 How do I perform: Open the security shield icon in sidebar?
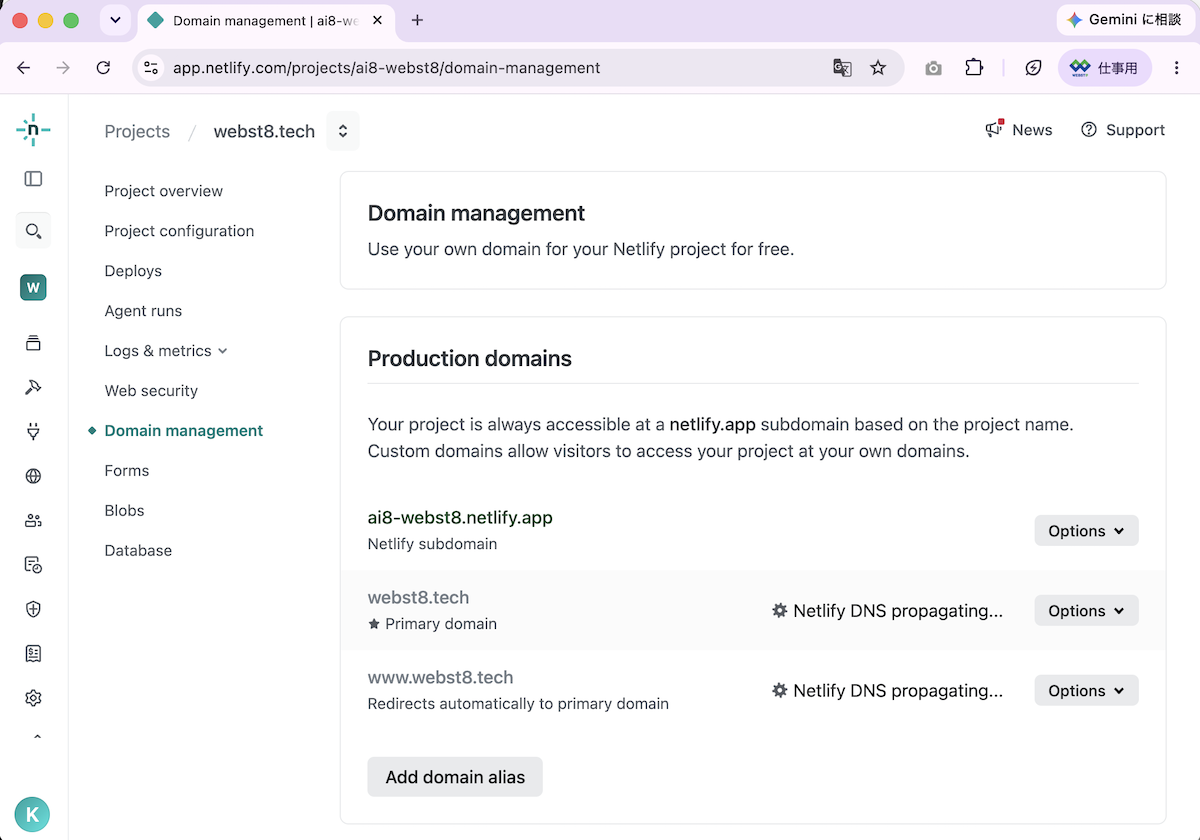[33, 609]
